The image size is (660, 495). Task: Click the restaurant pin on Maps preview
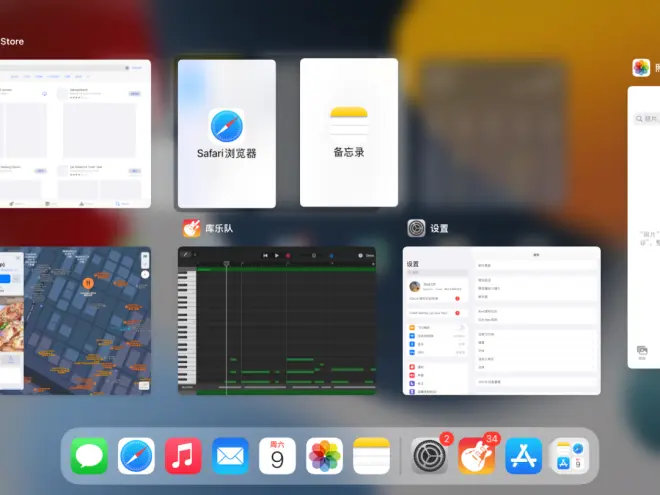(x=88, y=283)
